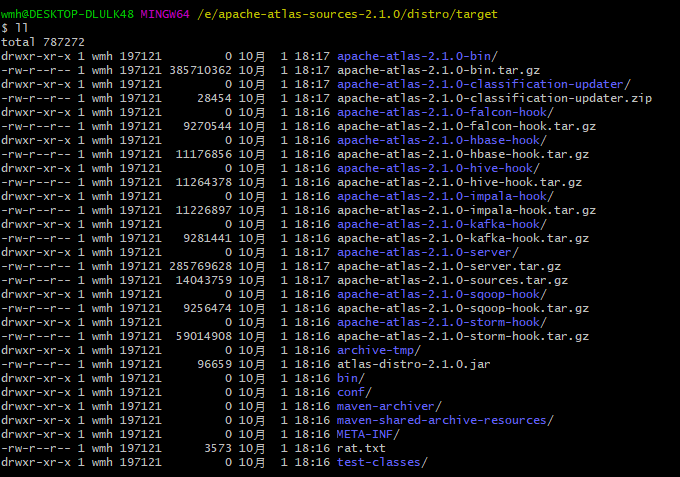This screenshot has width=680, height=477.
Task: Select the rat.txt file name
Action: 361,448
